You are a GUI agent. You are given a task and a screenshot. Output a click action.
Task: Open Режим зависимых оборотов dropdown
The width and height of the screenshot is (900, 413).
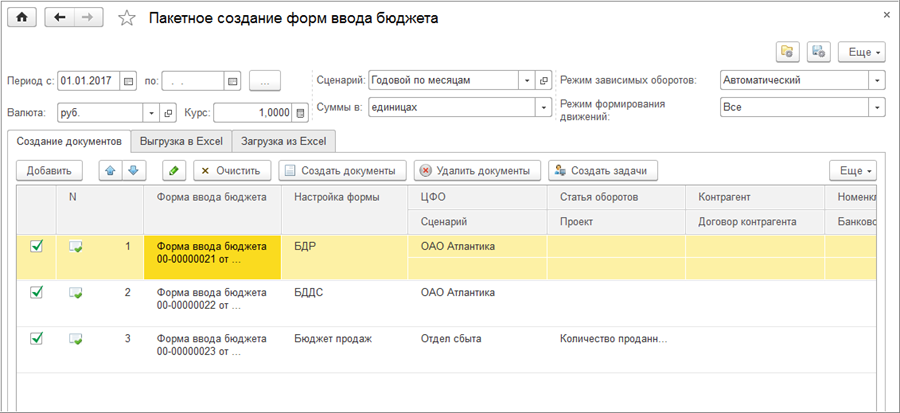tap(877, 80)
